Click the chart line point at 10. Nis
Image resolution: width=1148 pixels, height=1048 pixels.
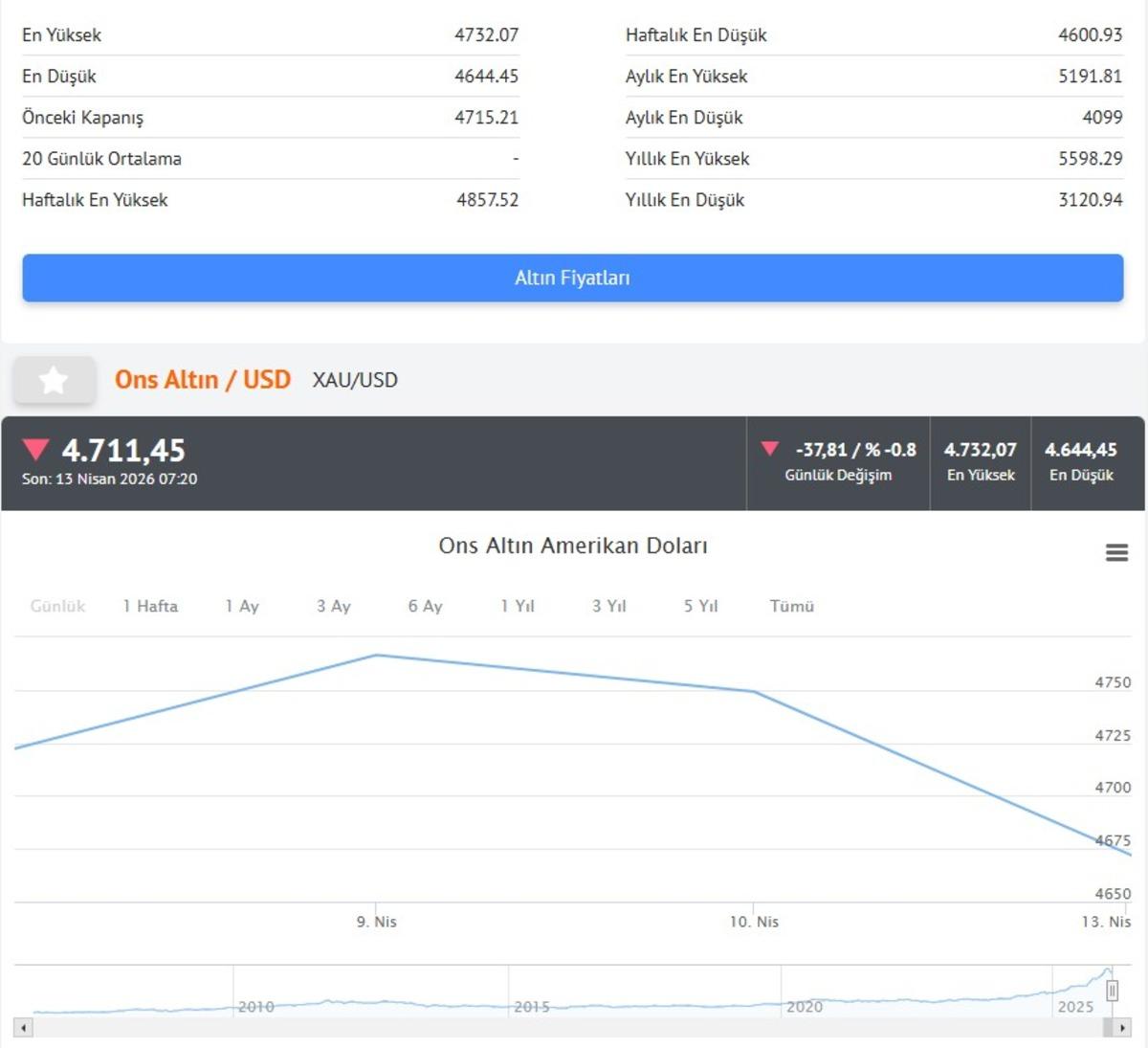coord(754,692)
